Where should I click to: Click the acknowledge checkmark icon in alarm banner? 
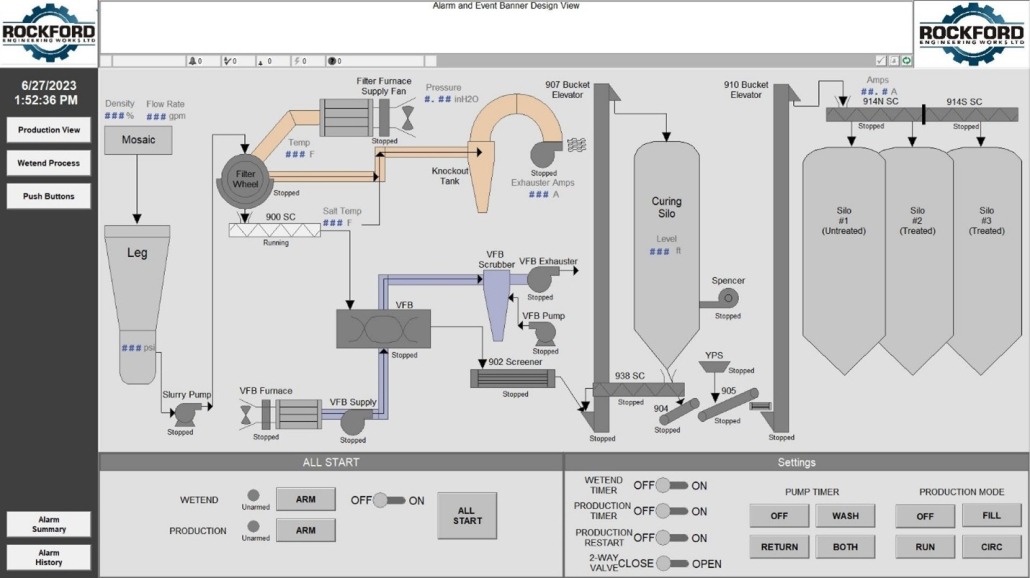[x=881, y=60]
